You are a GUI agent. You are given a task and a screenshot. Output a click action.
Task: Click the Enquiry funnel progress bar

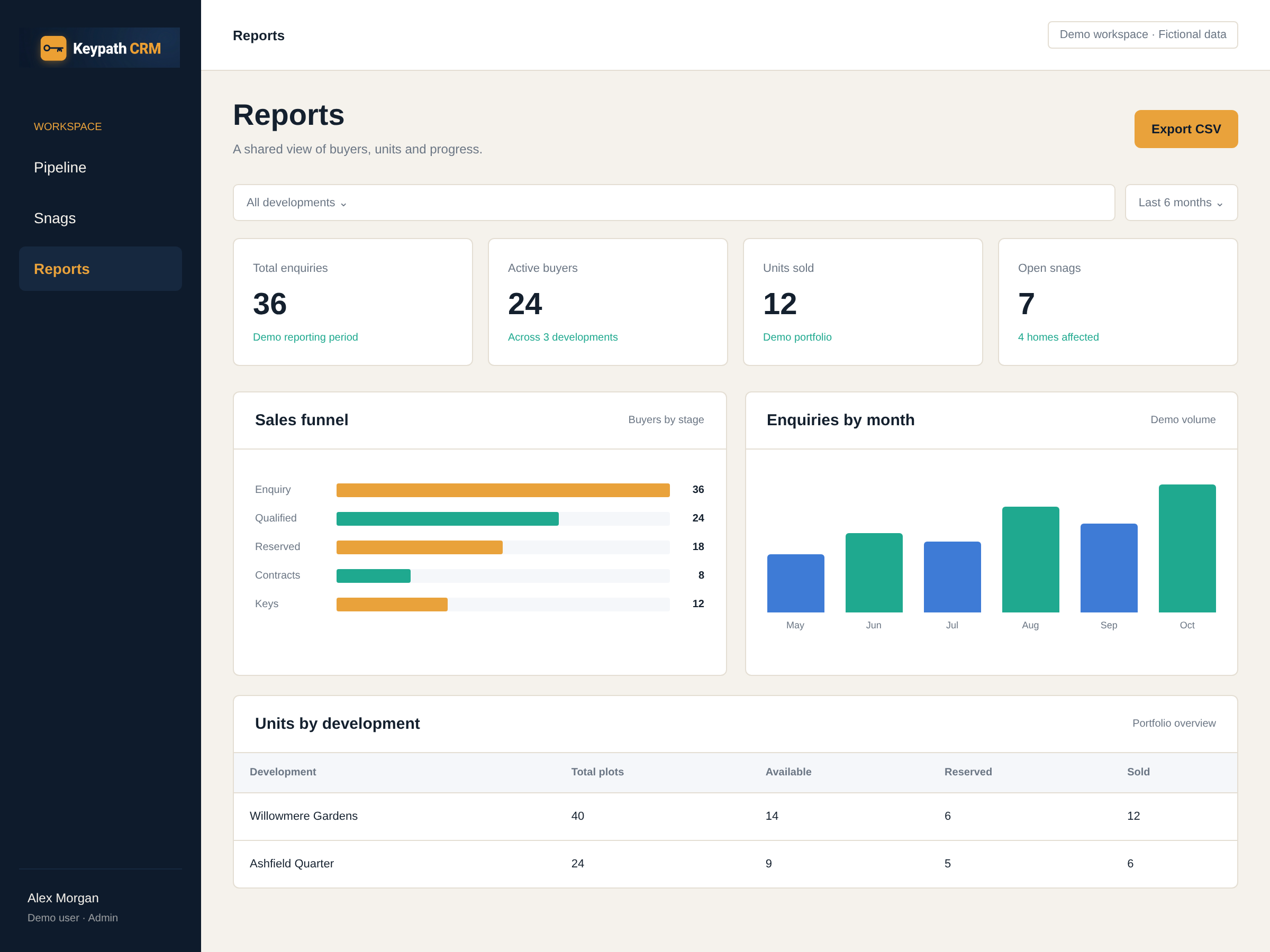[x=502, y=490]
